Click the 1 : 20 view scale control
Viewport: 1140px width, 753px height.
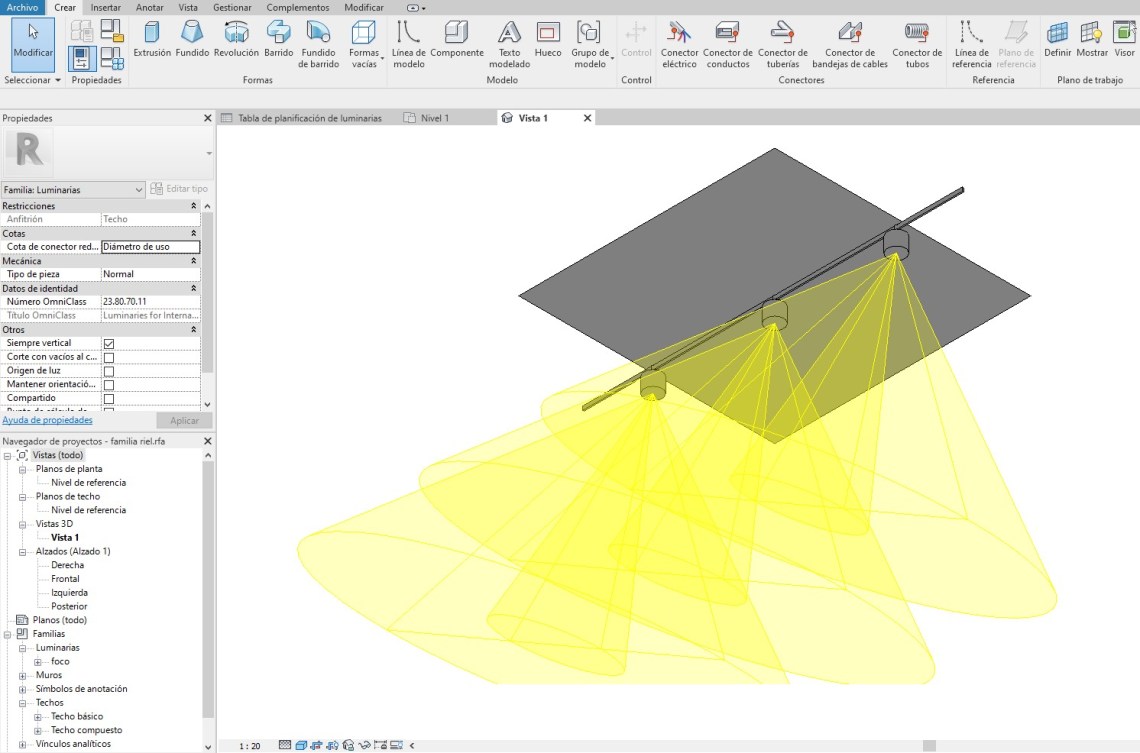point(250,746)
